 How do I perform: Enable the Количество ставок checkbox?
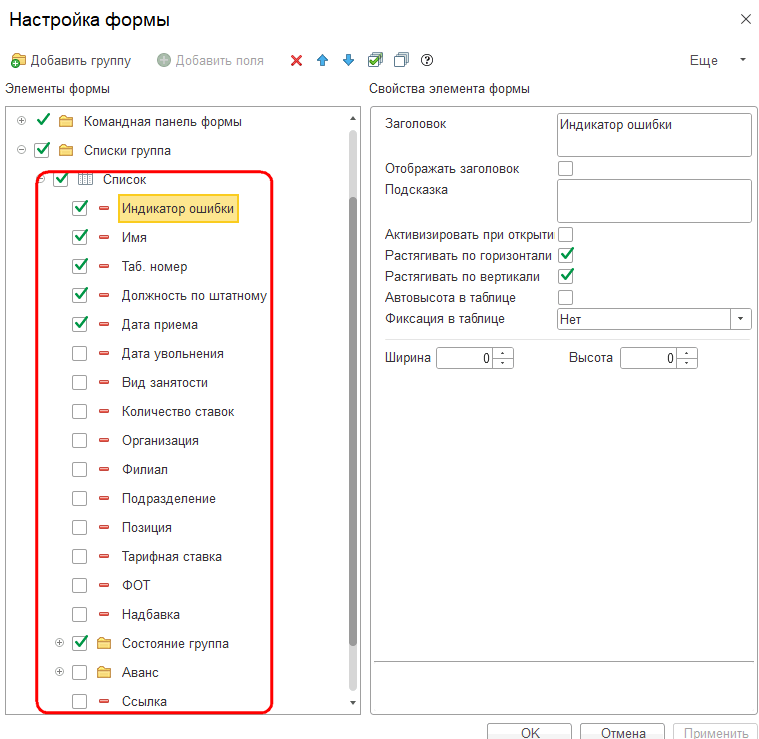point(79,411)
